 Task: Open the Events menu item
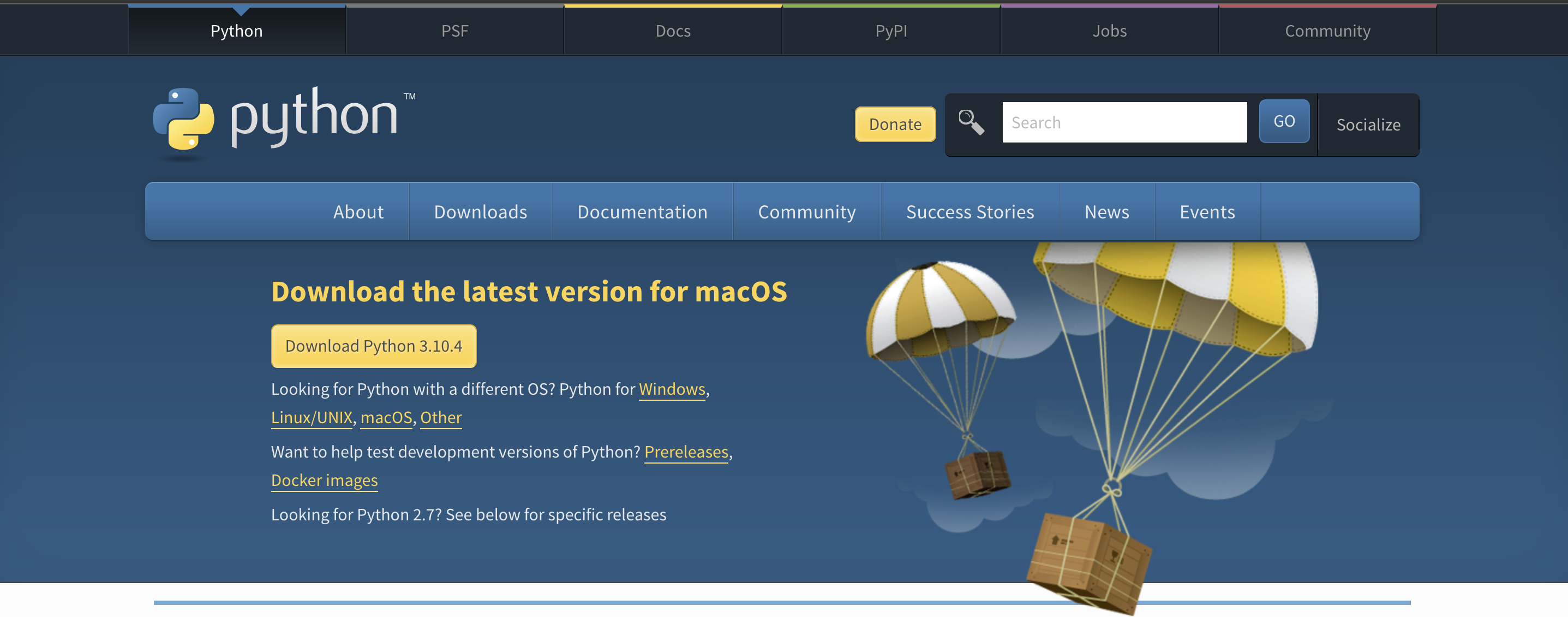click(x=1206, y=212)
